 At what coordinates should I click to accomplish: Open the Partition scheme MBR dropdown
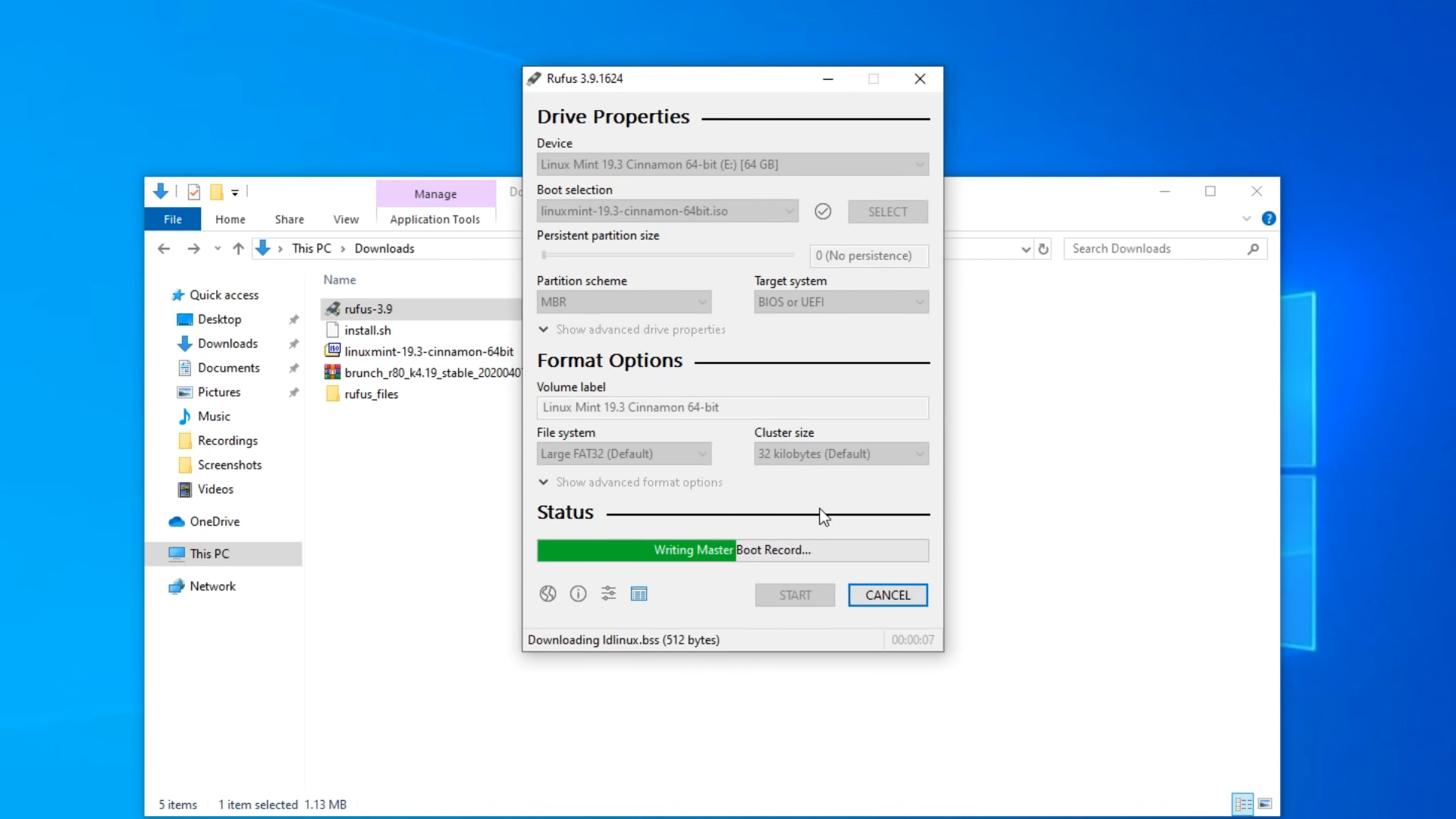coord(623,302)
